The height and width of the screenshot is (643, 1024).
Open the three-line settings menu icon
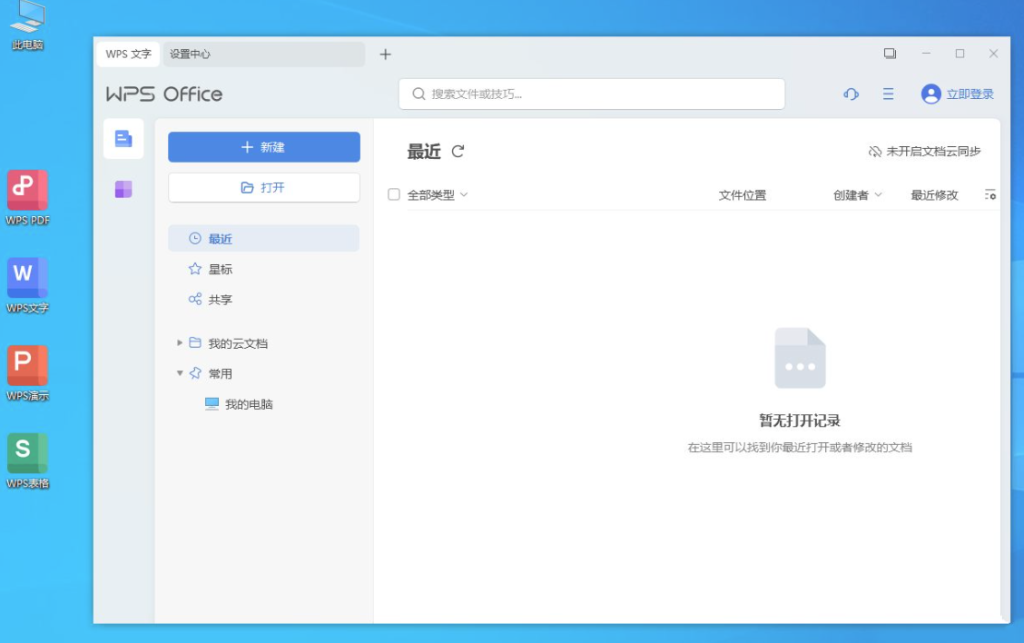(888, 94)
